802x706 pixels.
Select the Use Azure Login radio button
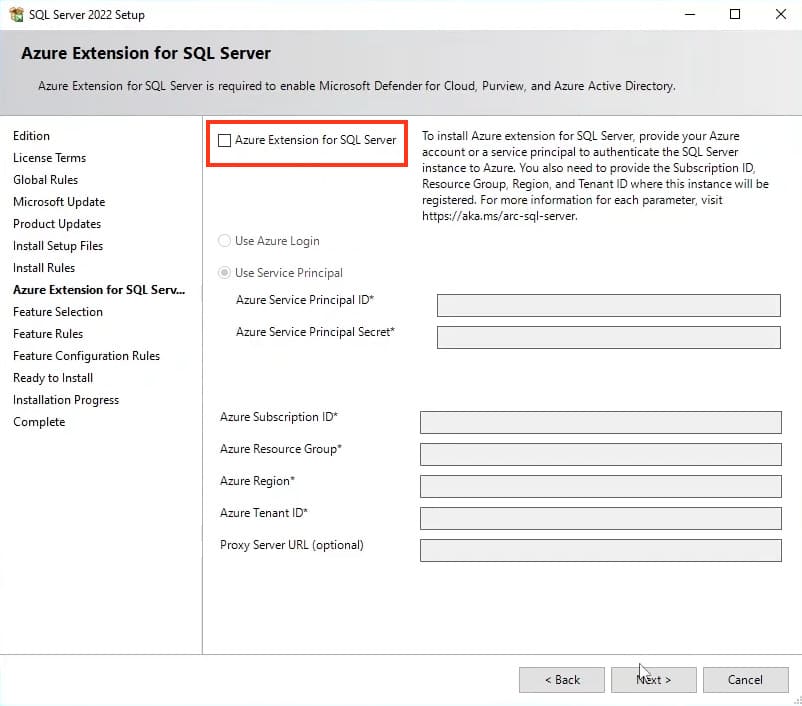pyautogui.click(x=225, y=241)
